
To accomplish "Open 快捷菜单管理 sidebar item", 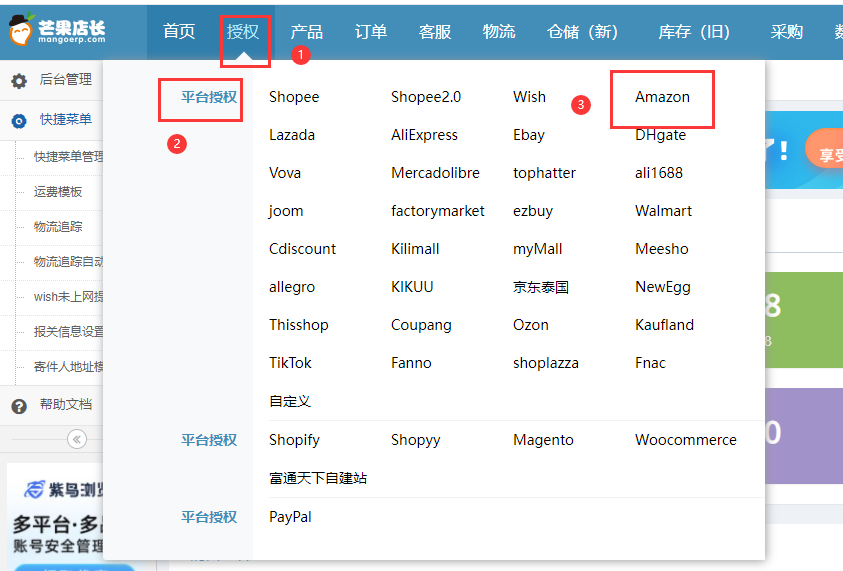I will 68,156.
